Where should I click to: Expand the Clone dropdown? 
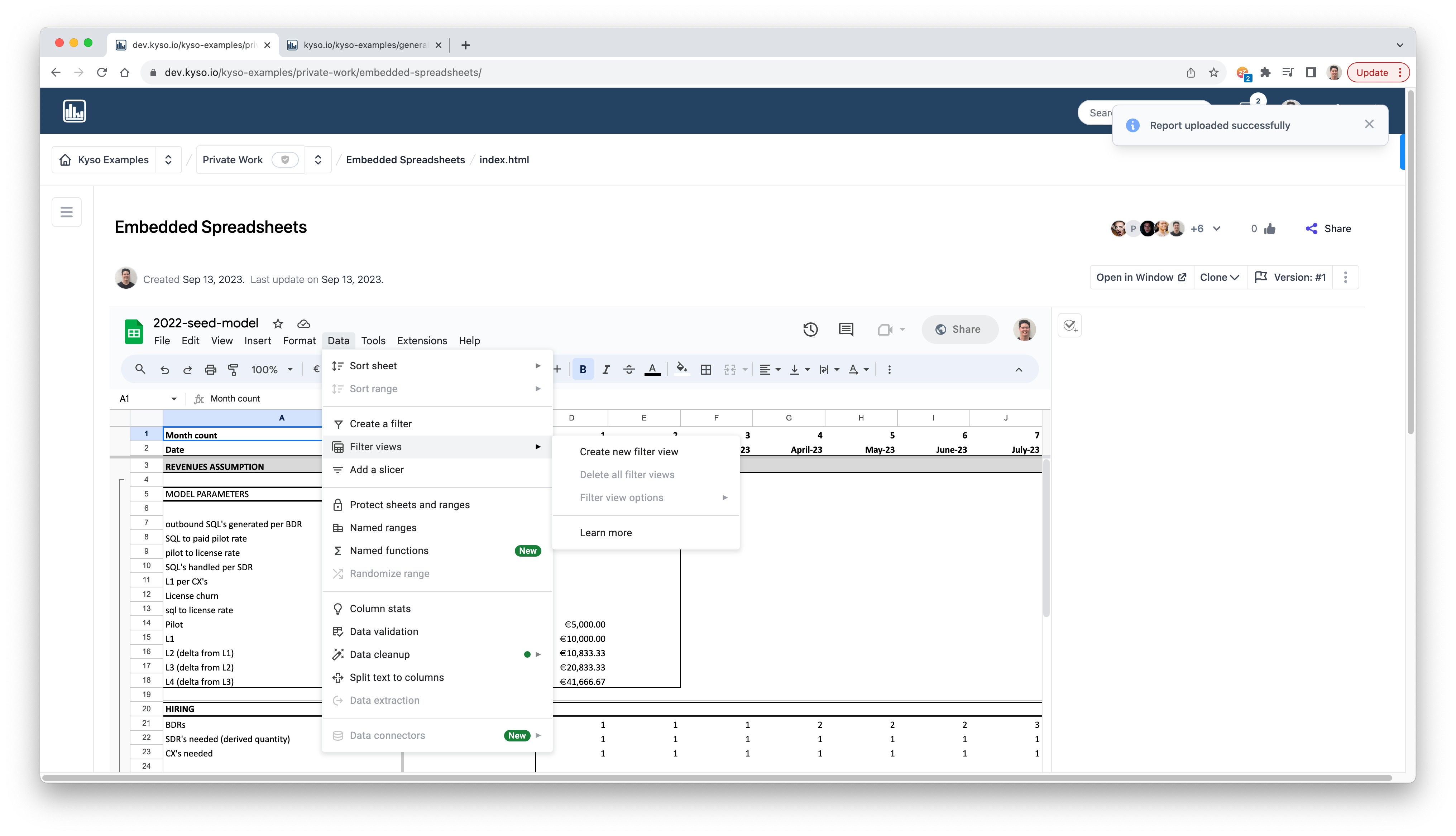1220,277
